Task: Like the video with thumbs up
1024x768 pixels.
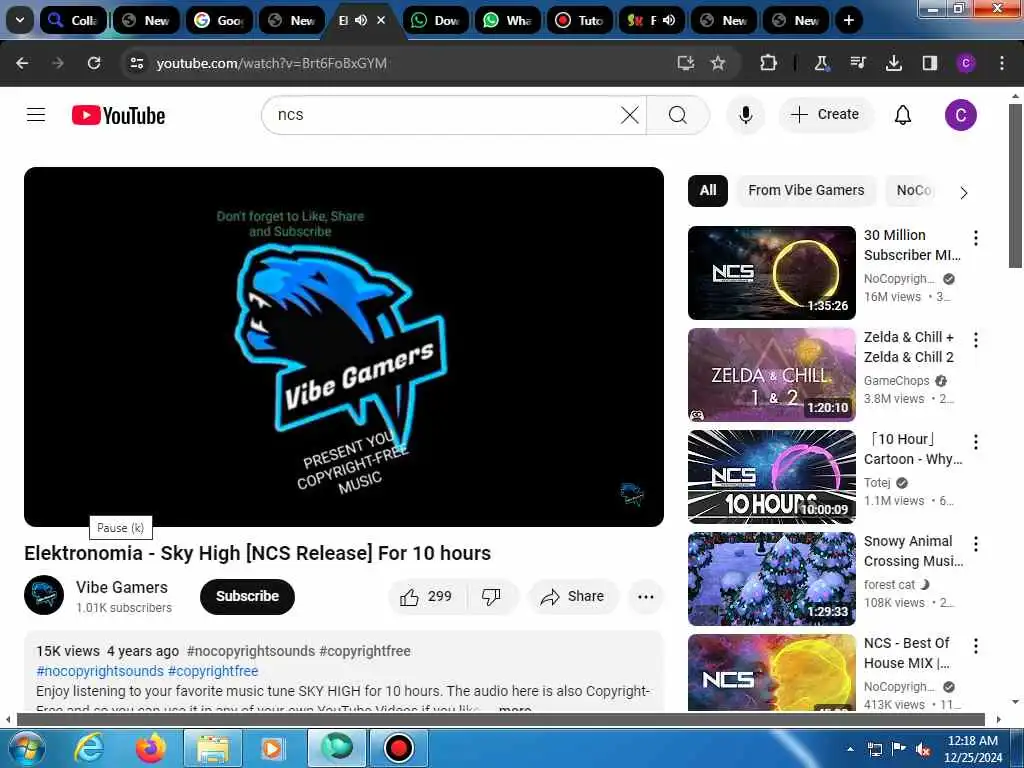Action: tap(426, 596)
